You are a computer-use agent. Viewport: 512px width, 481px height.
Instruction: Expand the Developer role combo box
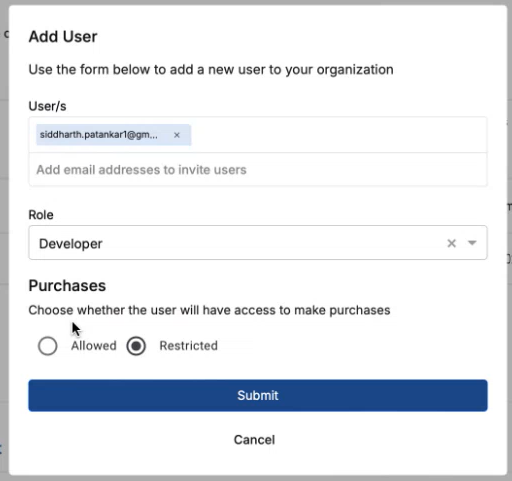pyautogui.click(x=258, y=243)
